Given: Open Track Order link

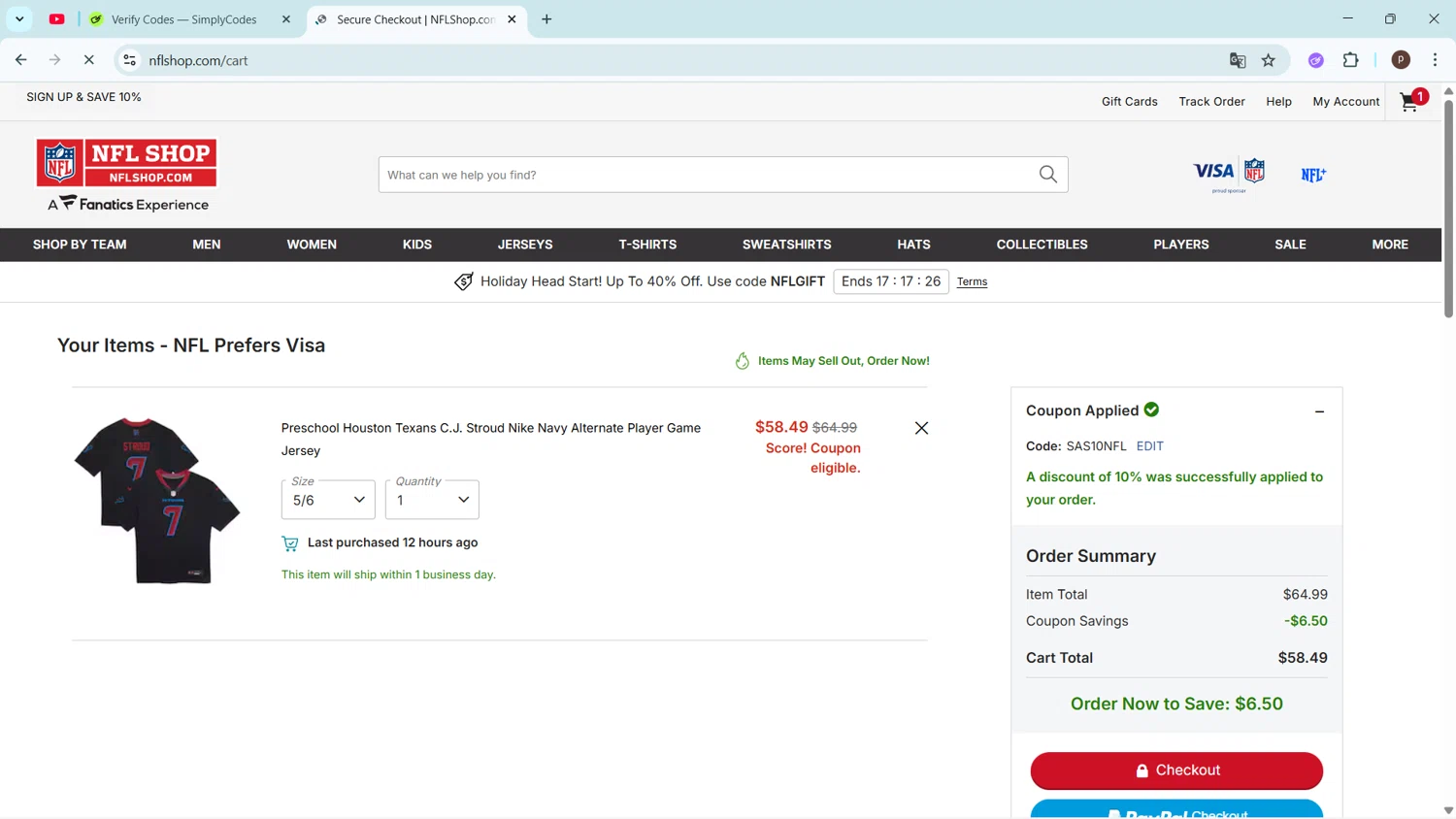Looking at the screenshot, I should (1211, 101).
